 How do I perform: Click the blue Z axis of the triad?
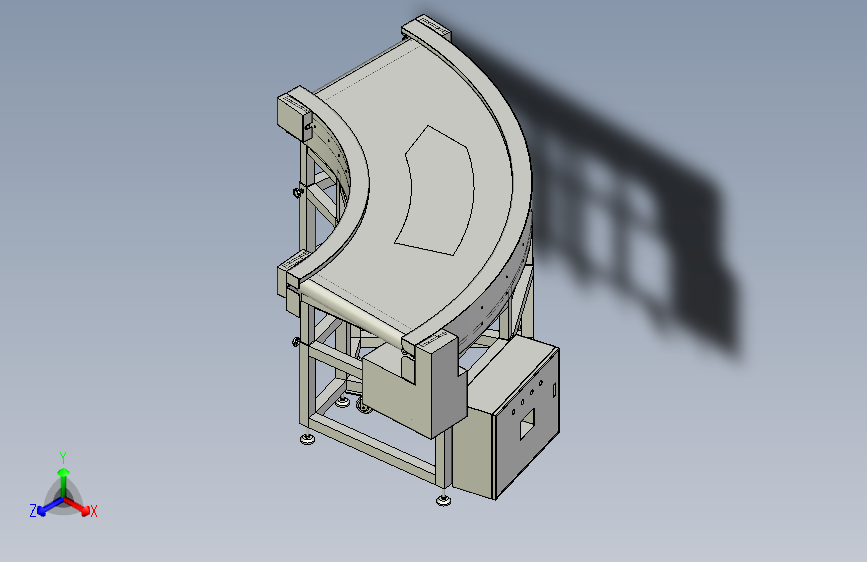50,506
